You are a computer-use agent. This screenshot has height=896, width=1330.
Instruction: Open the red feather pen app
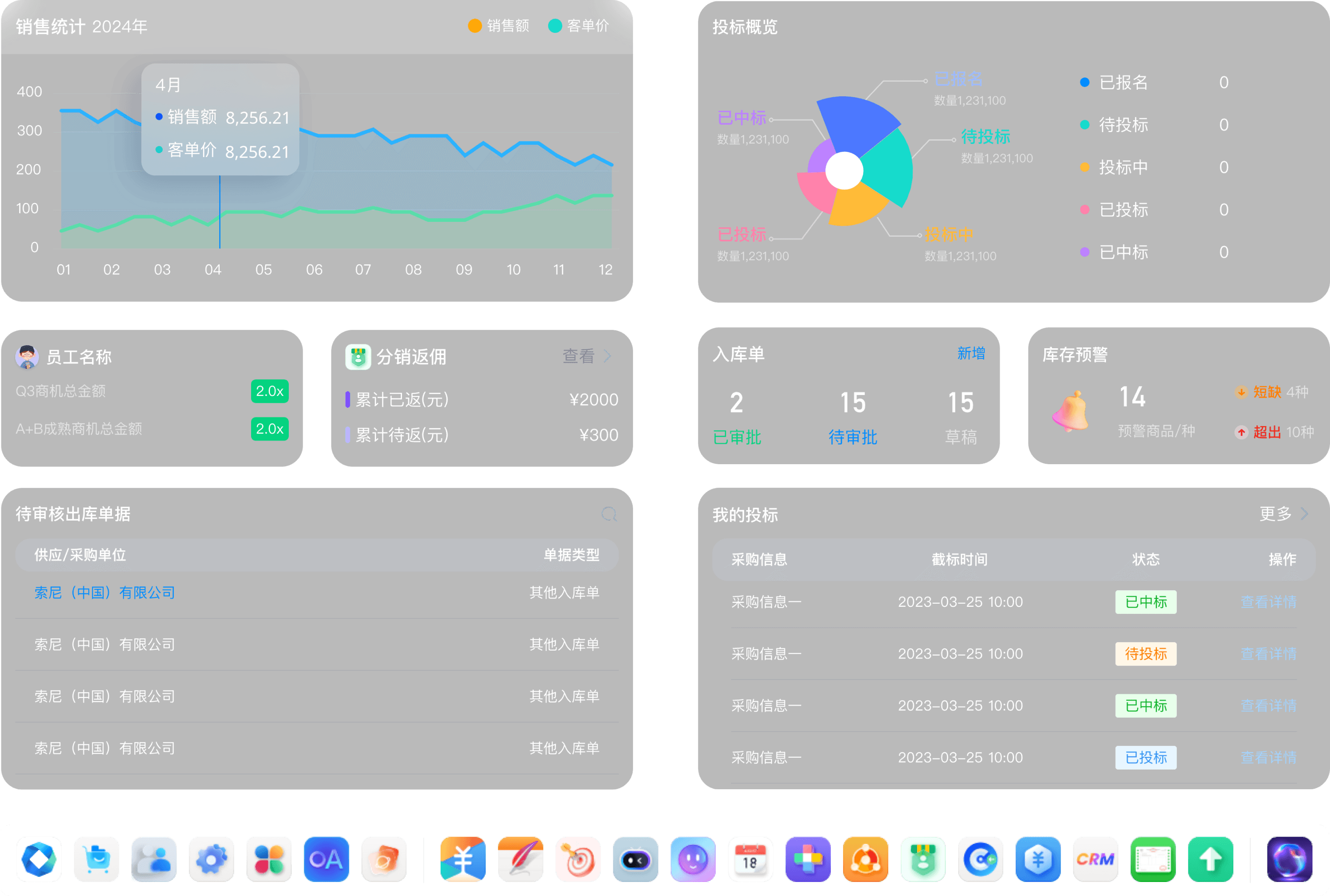point(521,859)
